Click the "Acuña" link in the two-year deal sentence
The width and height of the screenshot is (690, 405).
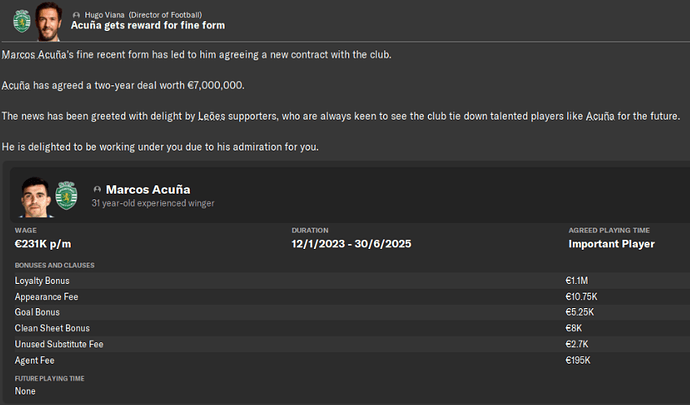[x=21, y=84]
